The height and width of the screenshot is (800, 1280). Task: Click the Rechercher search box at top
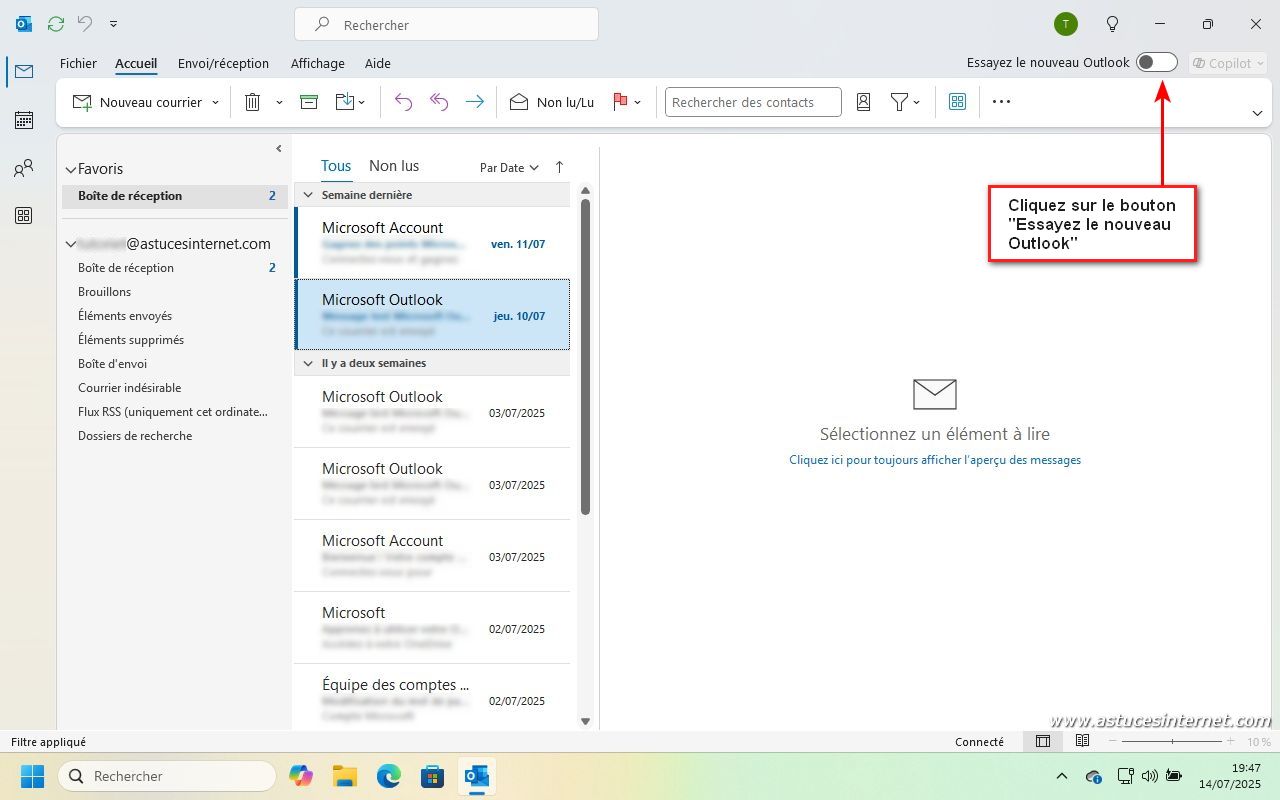point(446,24)
